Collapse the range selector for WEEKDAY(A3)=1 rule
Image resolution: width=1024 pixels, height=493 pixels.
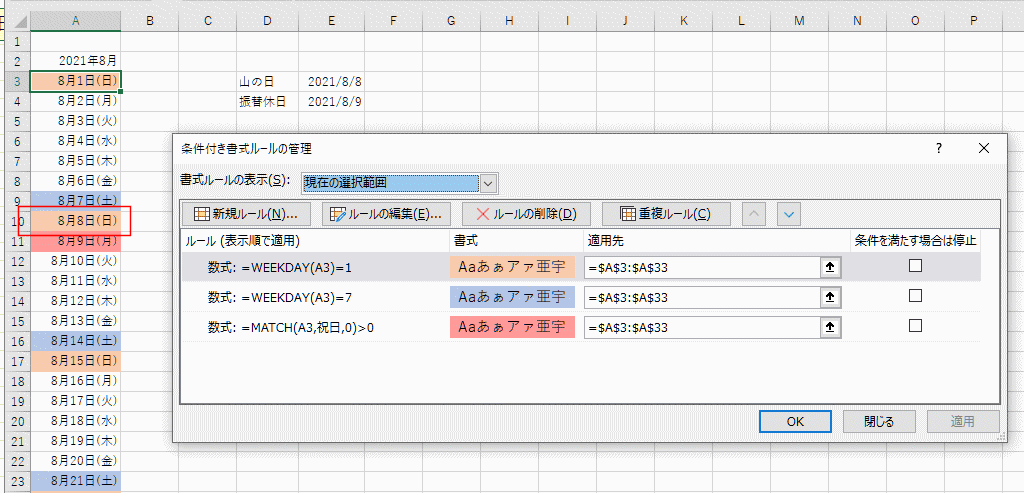831,266
